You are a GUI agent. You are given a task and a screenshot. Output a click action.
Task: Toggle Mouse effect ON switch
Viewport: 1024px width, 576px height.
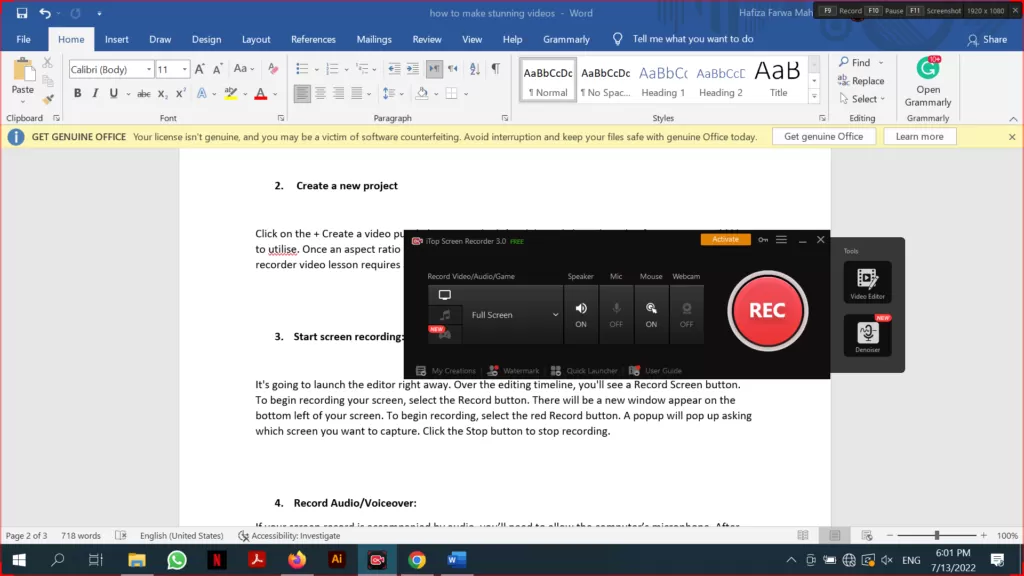(651, 314)
